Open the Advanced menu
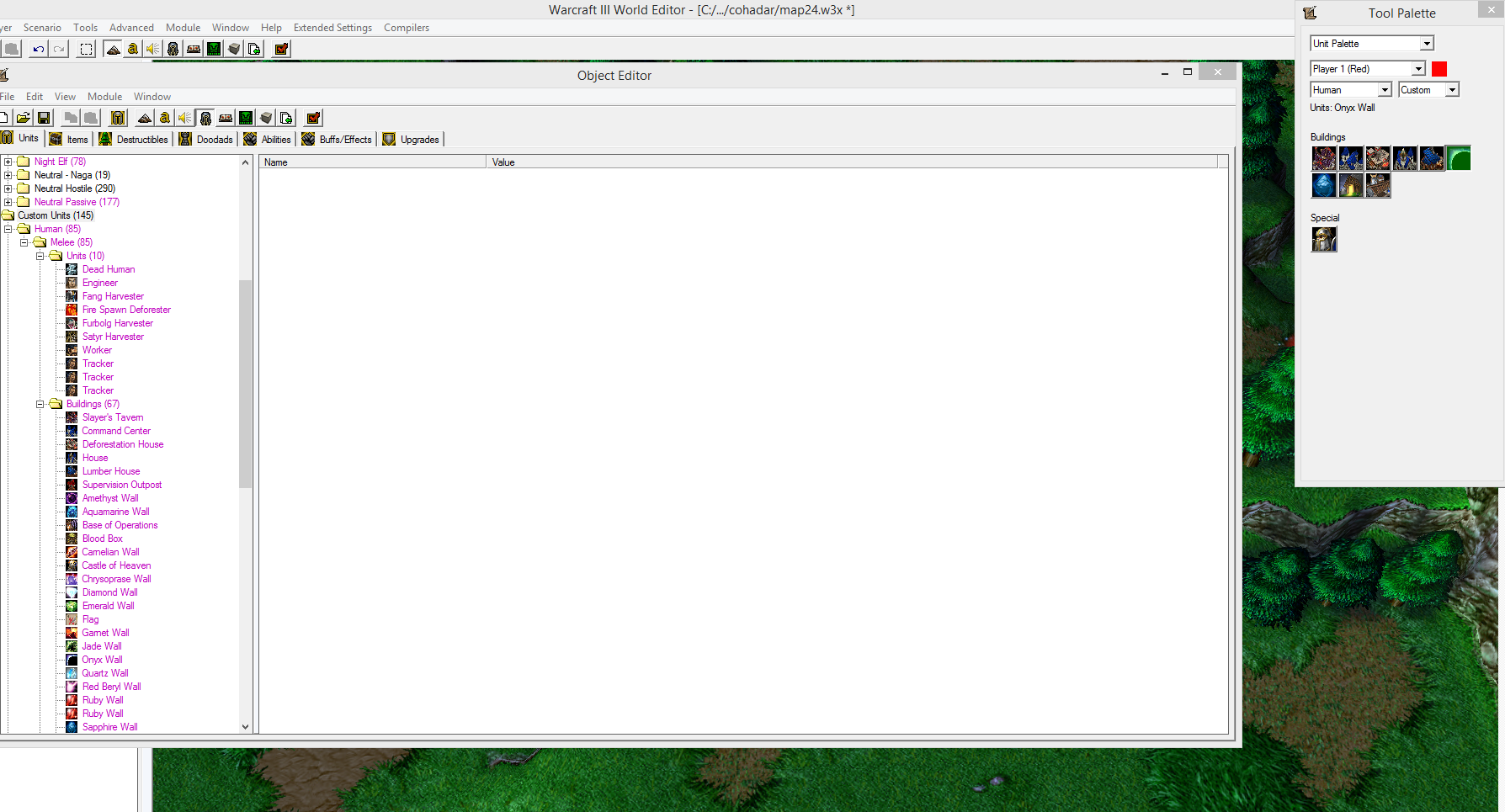Viewport: 1505px width, 812px height. pos(131,28)
